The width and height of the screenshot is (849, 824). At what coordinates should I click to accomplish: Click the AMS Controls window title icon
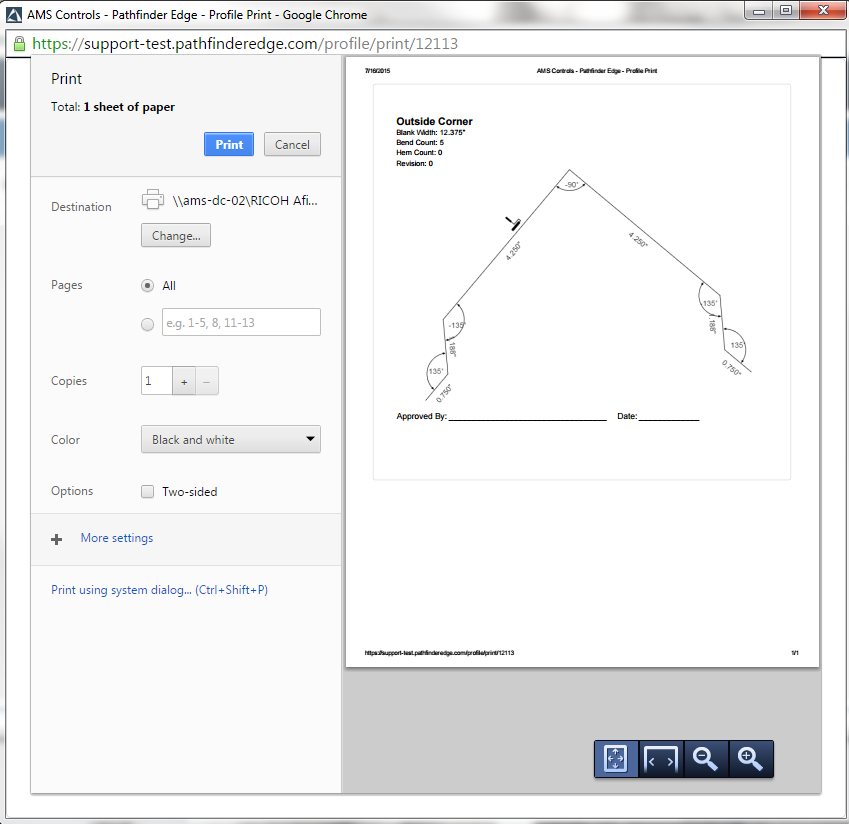point(14,15)
